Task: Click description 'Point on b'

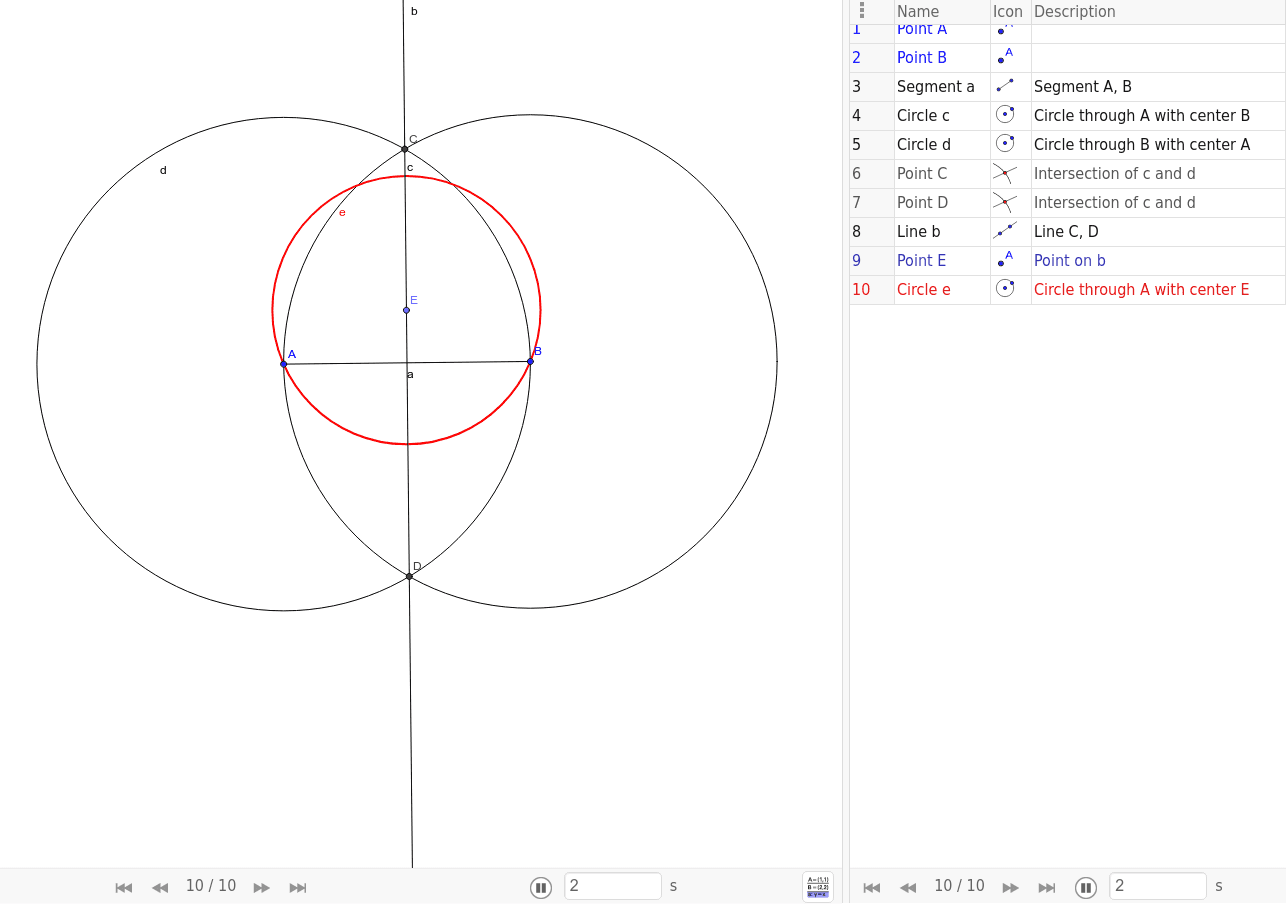Action: pos(1070,261)
